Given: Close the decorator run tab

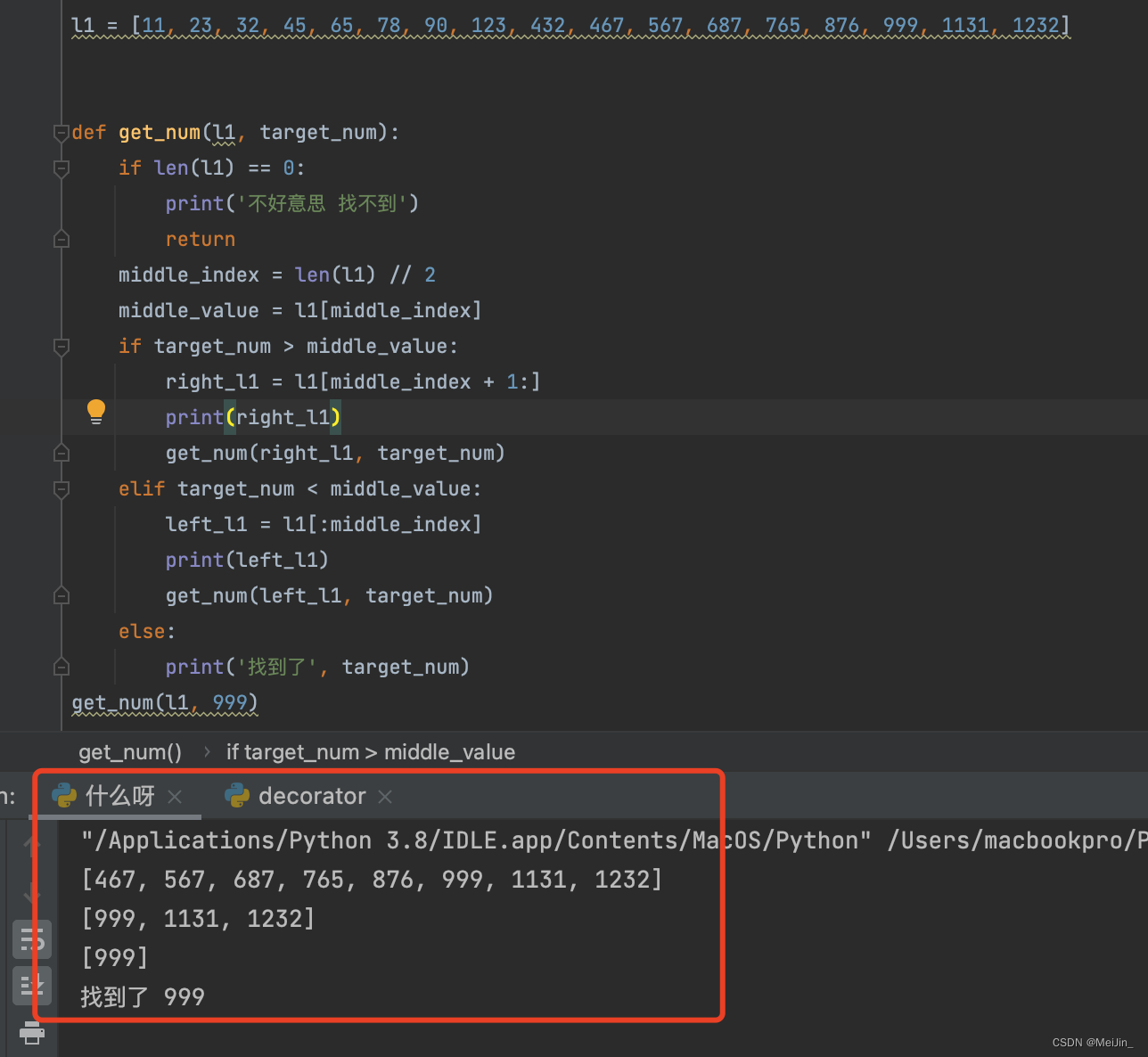Looking at the screenshot, I should (x=385, y=797).
